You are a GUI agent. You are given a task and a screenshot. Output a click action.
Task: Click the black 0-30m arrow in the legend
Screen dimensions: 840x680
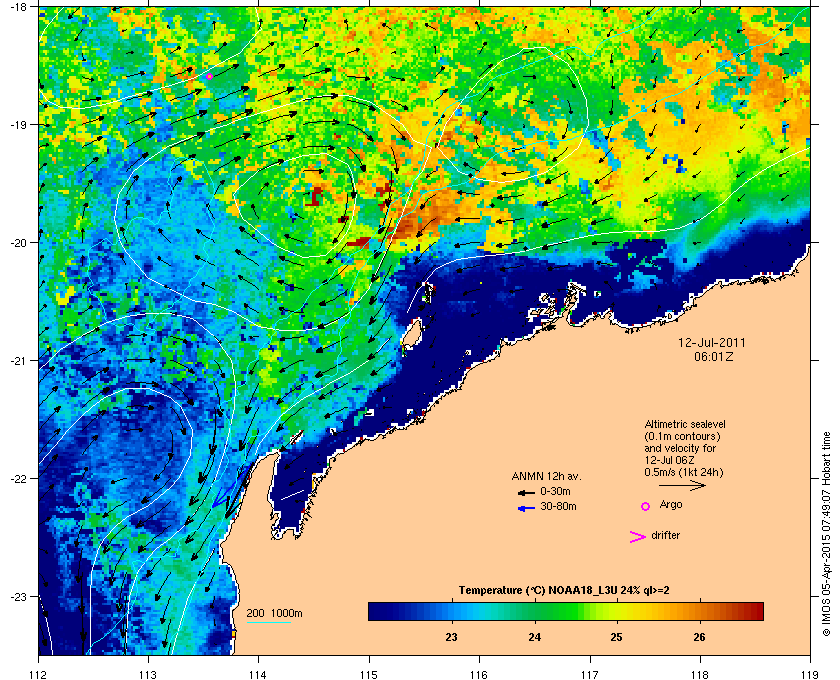[x=526, y=492]
